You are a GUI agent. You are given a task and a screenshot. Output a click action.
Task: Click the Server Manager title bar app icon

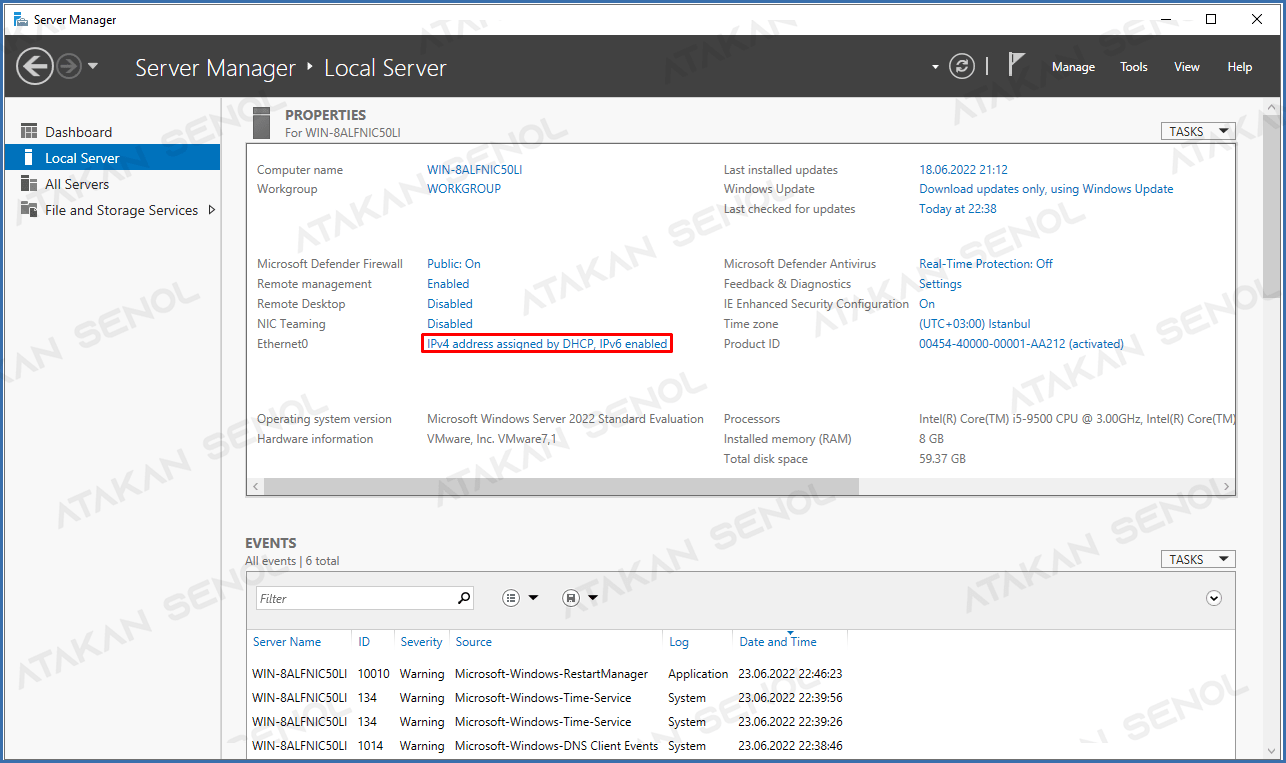[x=20, y=19]
